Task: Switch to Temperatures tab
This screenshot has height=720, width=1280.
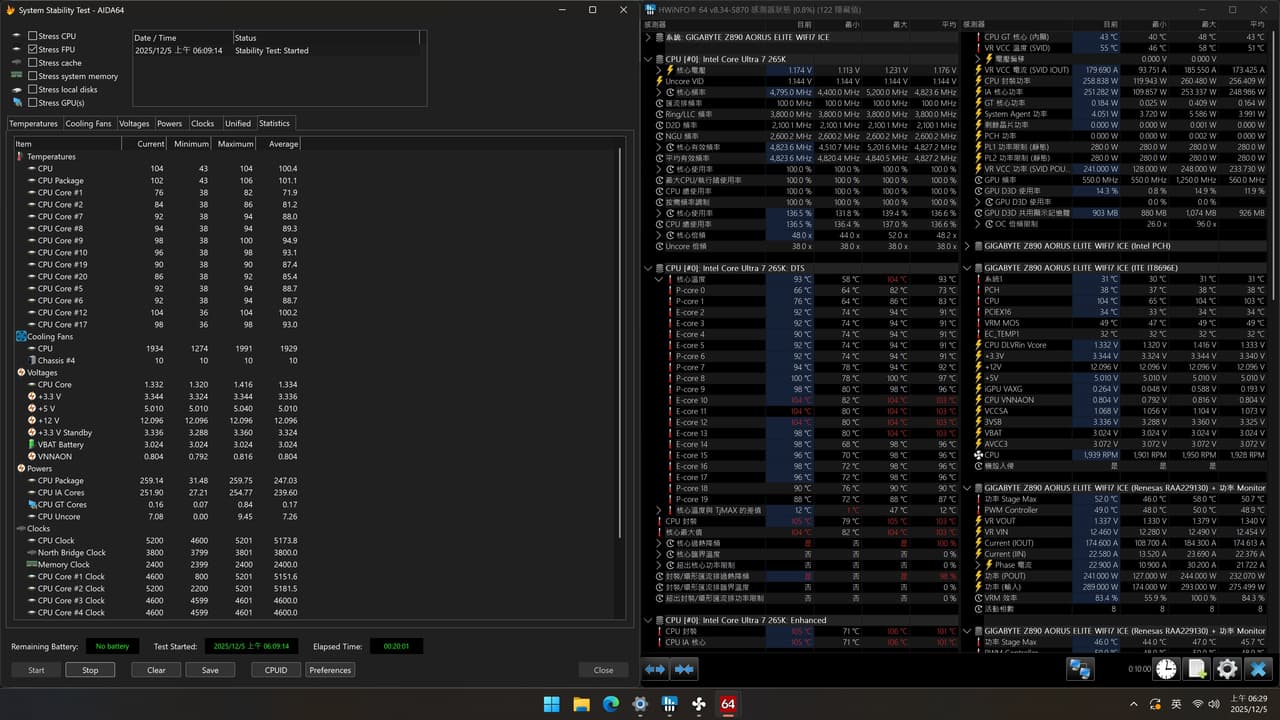Action: coord(34,124)
